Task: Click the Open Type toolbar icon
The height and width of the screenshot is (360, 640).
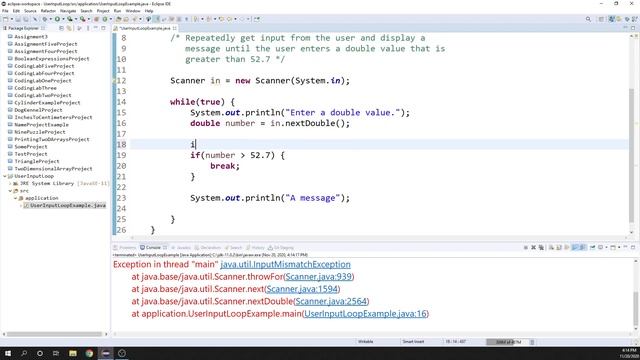Action: coord(118,19)
